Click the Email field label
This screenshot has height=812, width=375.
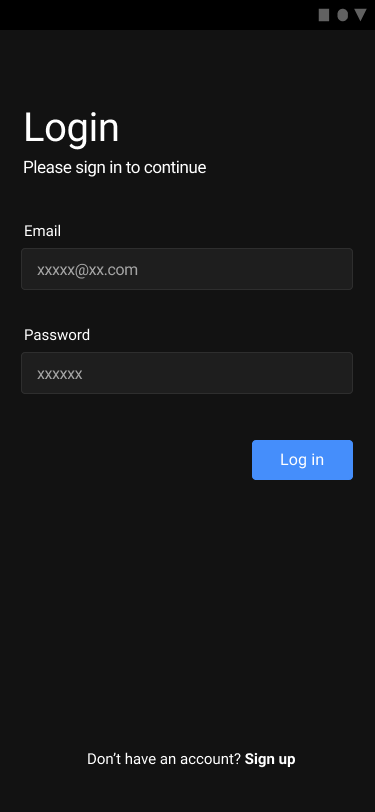click(x=42, y=231)
